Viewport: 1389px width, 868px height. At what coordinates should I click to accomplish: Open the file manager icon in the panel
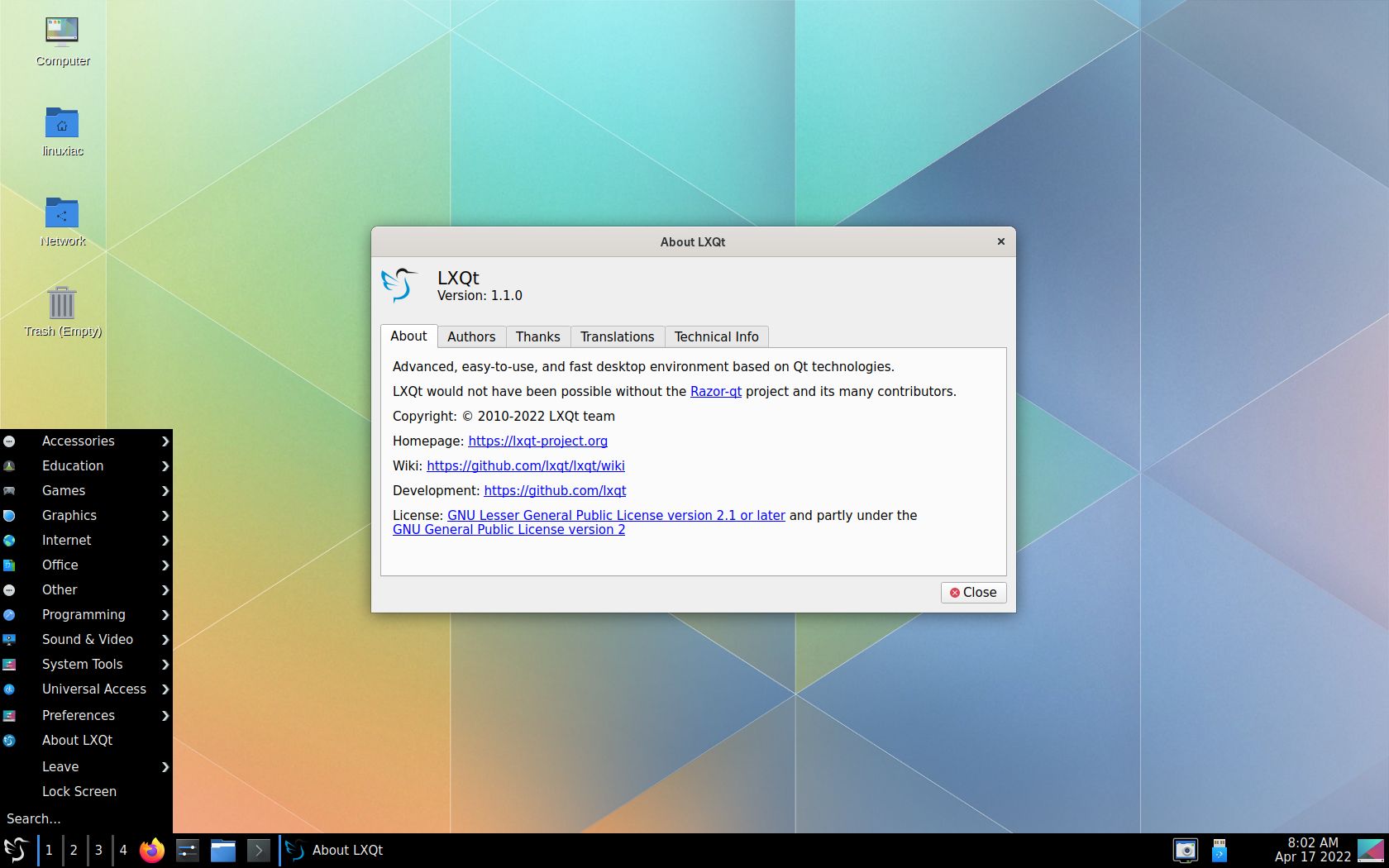(223, 850)
